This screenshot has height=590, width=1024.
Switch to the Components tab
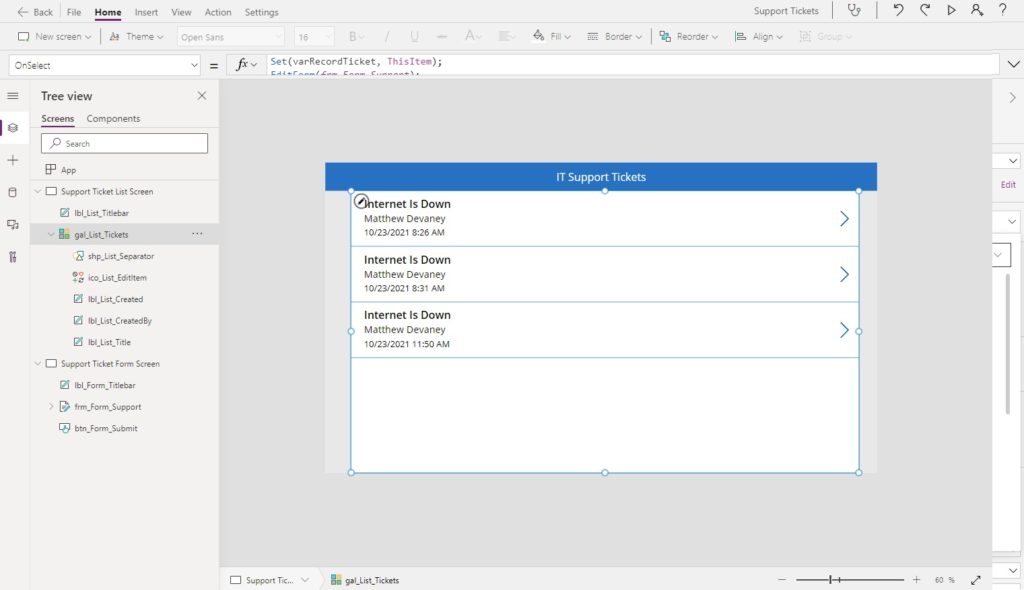coord(113,118)
